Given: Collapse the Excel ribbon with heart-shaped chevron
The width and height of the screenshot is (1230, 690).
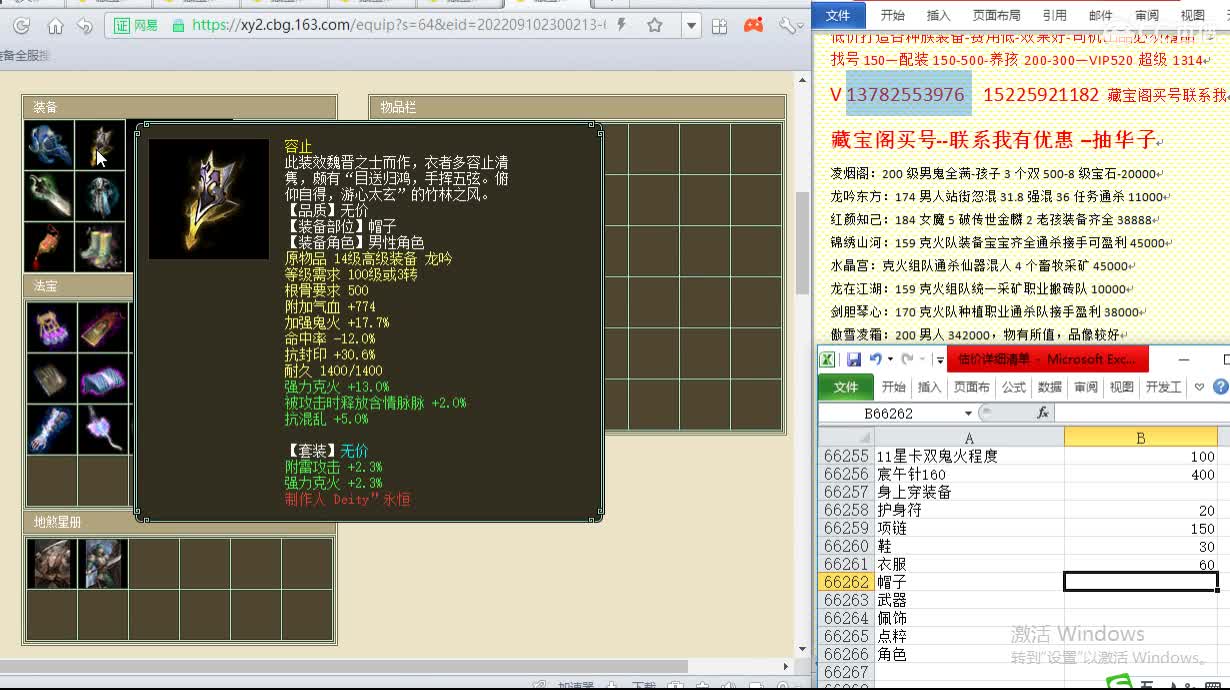Looking at the screenshot, I should click(x=1200, y=387).
